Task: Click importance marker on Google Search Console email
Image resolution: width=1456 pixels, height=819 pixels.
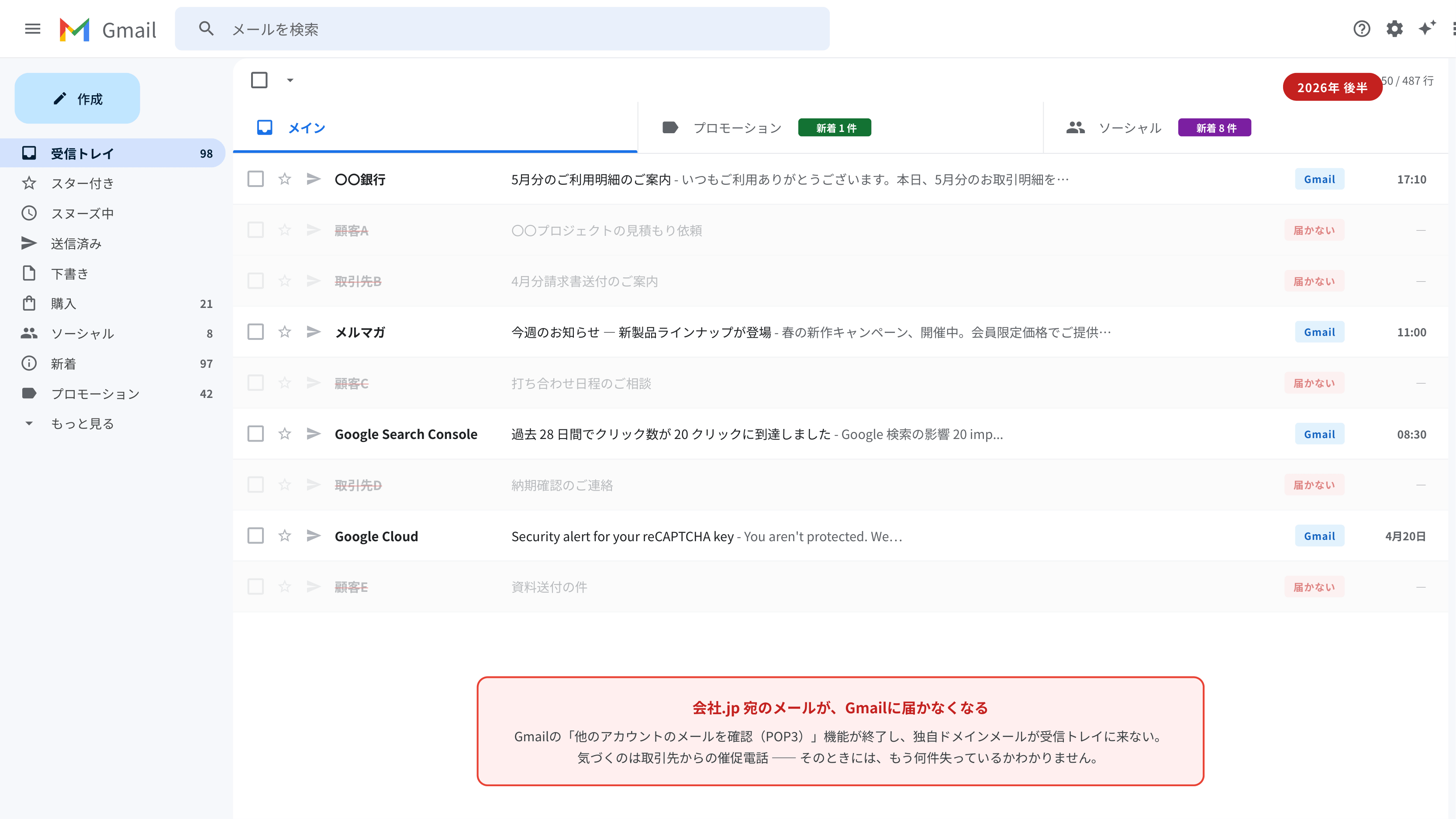Action: coord(314,433)
